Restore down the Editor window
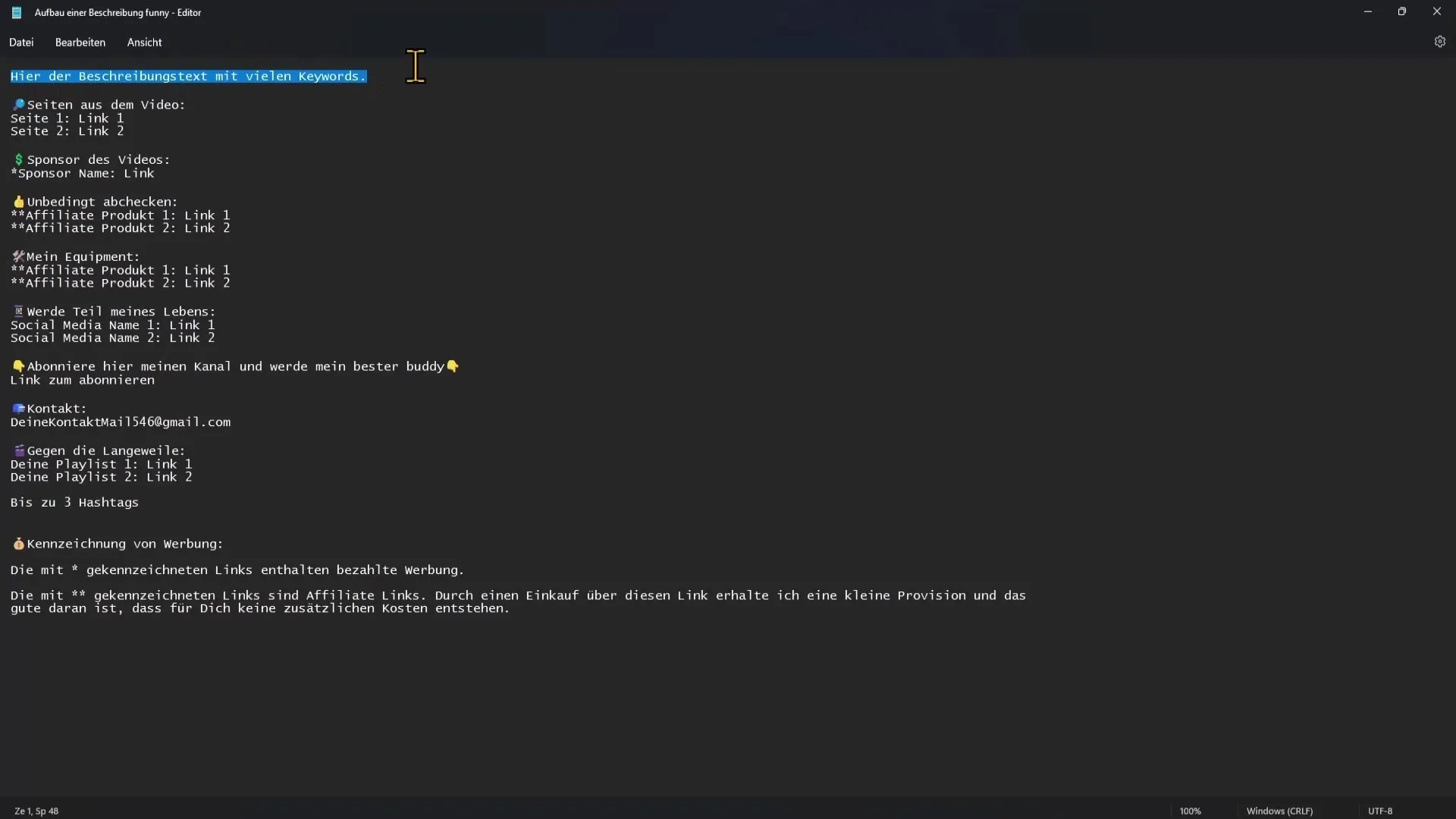The width and height of the screenshot is (1456, 819). point(1402,11)
